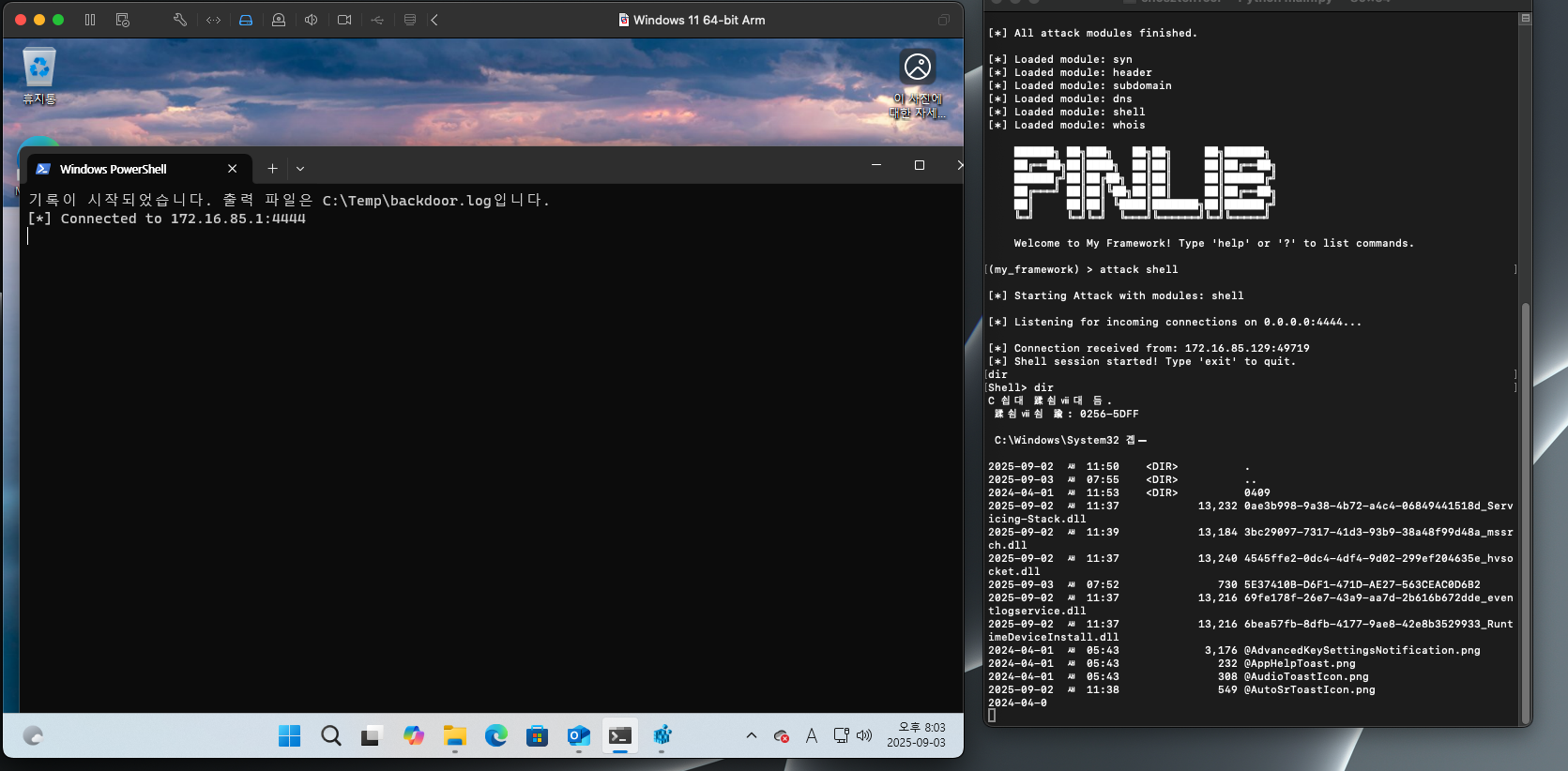Open the clock showing 2025-09-03

point(917,735)
